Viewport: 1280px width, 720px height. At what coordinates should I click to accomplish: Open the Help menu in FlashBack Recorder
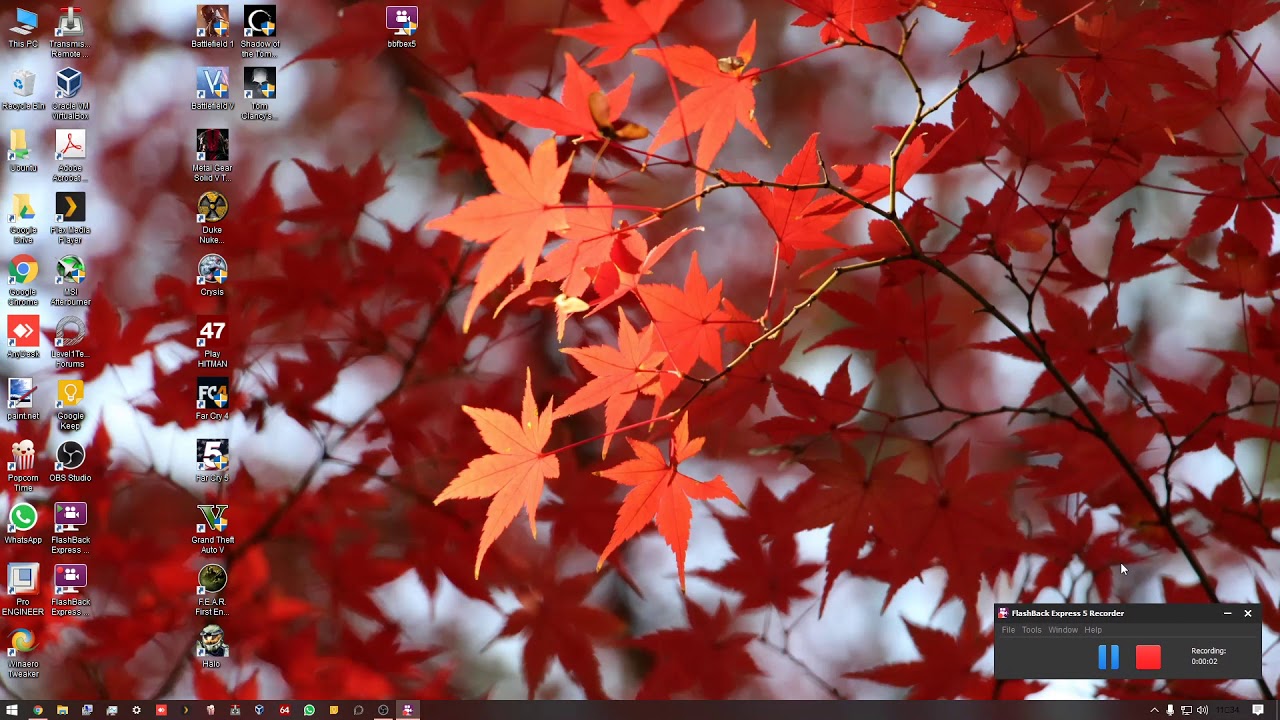1093,630
